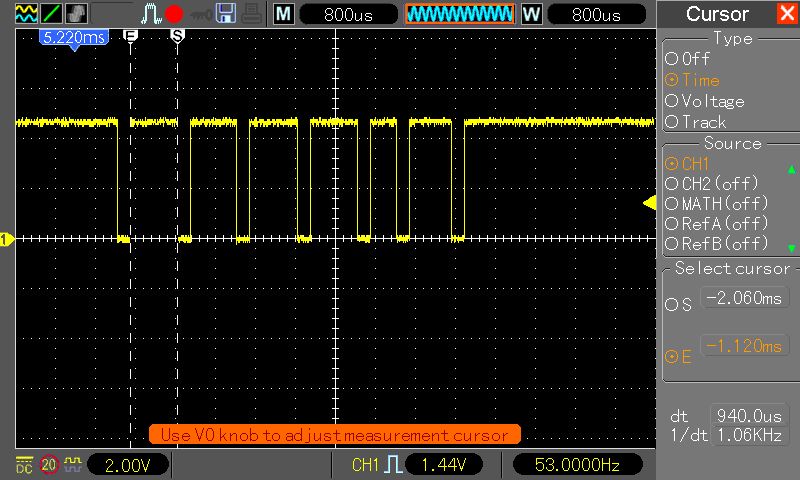Image resolution: width=800 pixels, height=480 pixels.
Task: Close the Cursor panel
Action: point(787,14)
